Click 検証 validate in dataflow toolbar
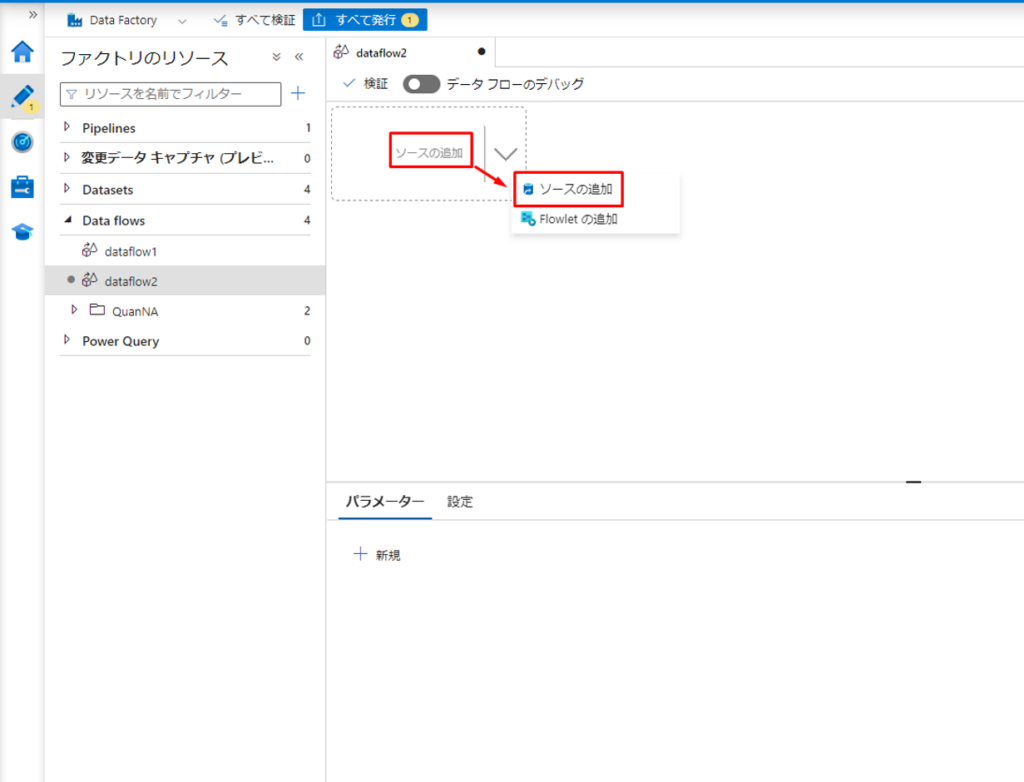This screenshot has width=1024, height=782. (366, 84)
